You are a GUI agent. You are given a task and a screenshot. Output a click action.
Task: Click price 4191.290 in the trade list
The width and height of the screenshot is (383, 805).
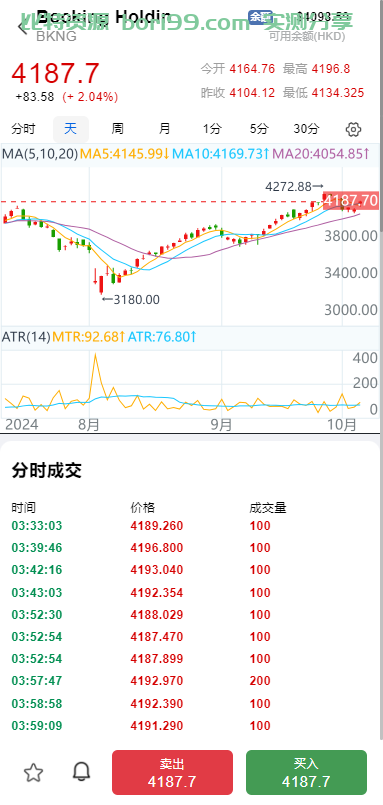(157, 725)
